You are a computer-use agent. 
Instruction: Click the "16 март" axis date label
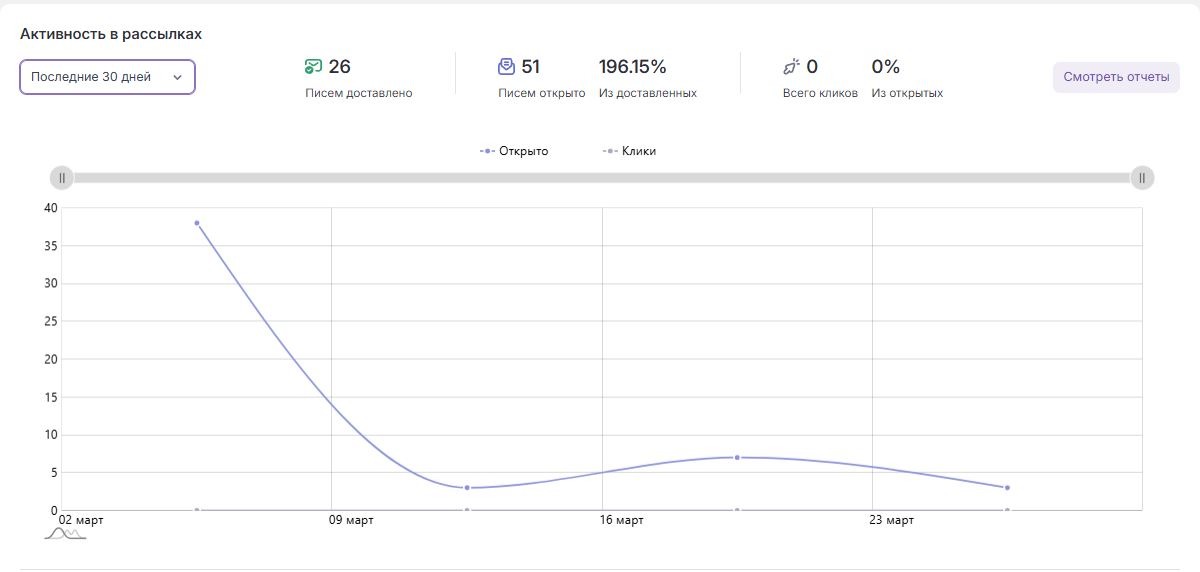click(x=621, y=520)
